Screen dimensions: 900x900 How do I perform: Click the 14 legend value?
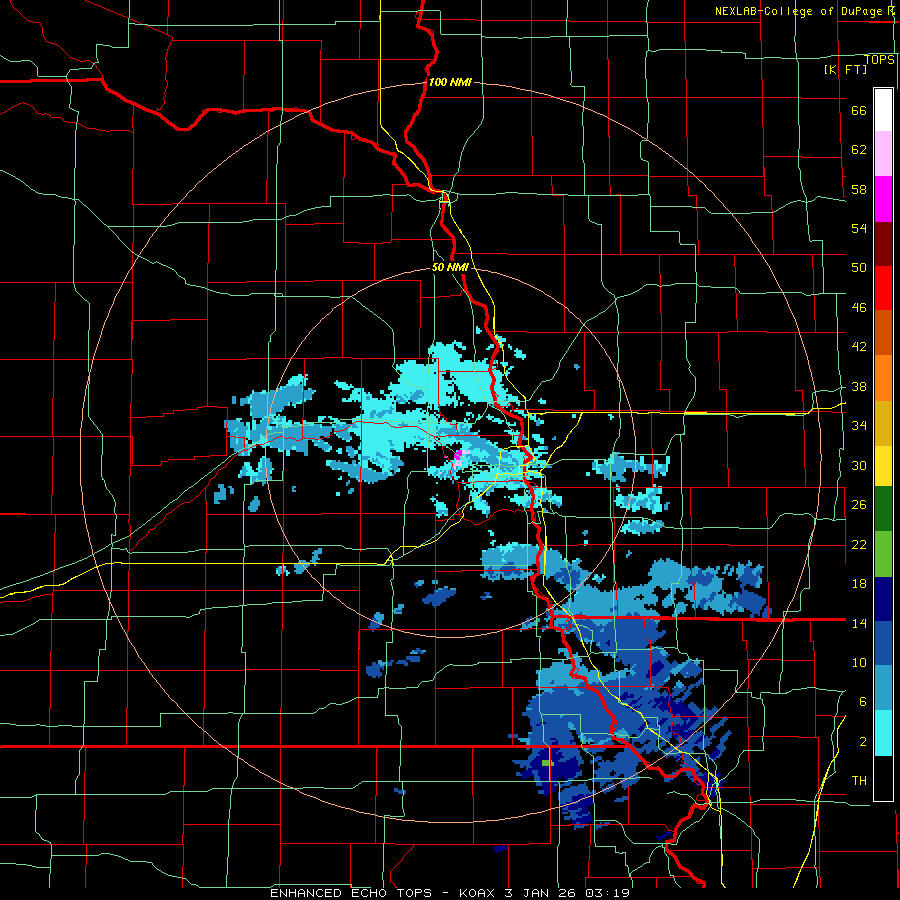click(859, 623)
